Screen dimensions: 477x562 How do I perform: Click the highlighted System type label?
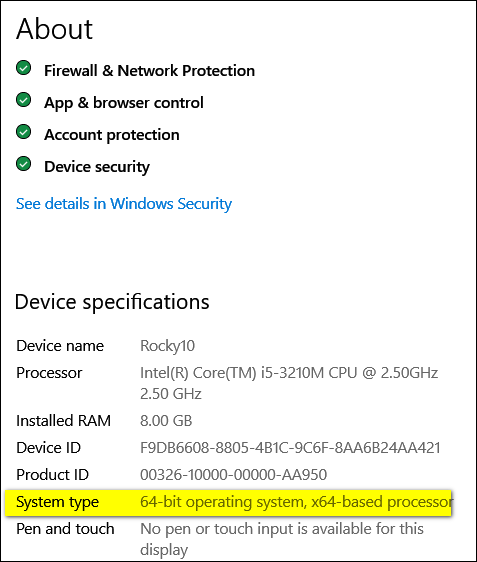point(57,503)
